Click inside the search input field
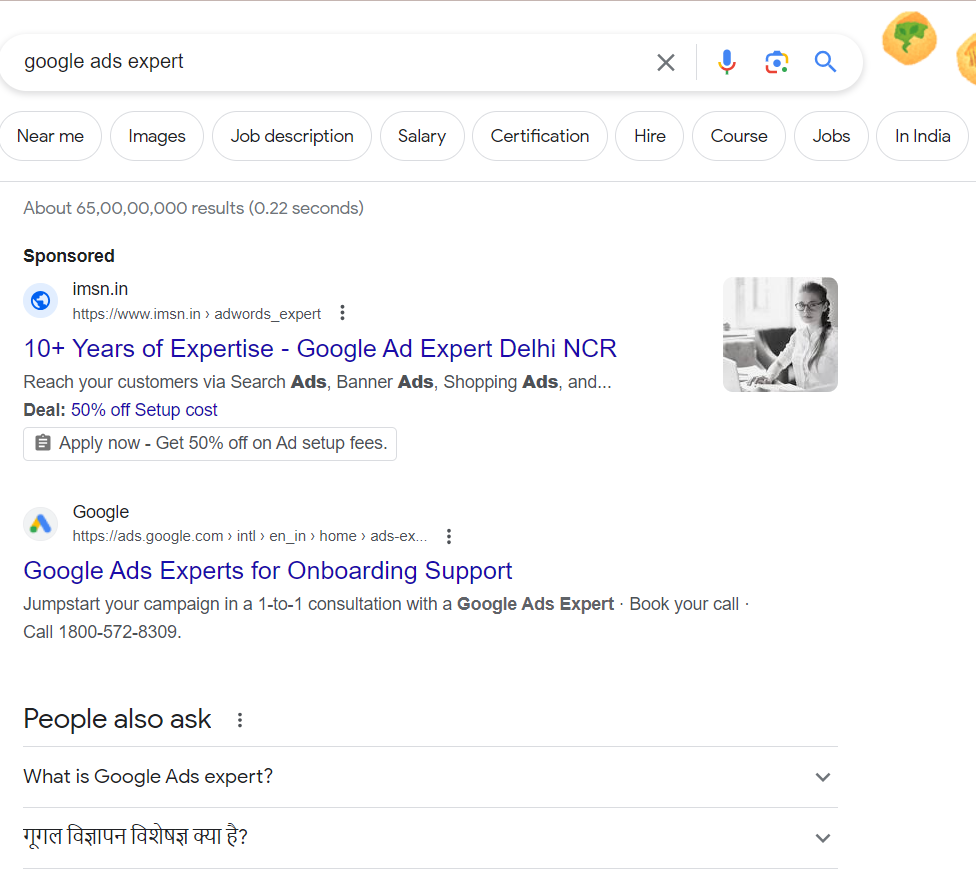Screen dimensions: 976x873 [300, 61]
